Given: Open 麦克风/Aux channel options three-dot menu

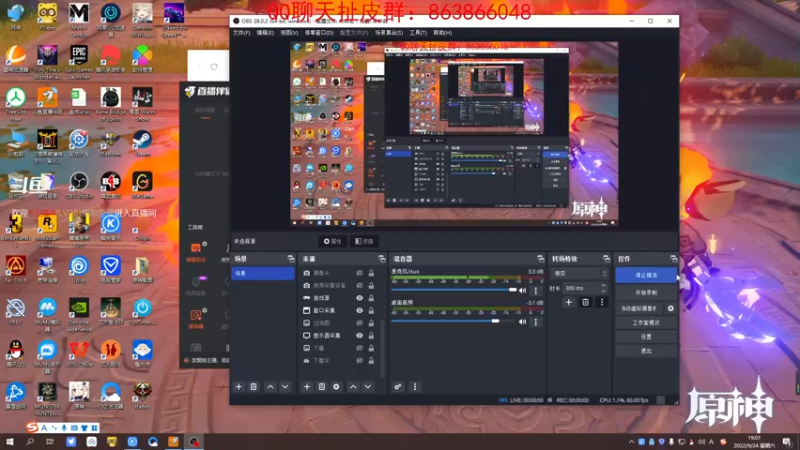Looking at the screenshot, I should tap(536, 290).
